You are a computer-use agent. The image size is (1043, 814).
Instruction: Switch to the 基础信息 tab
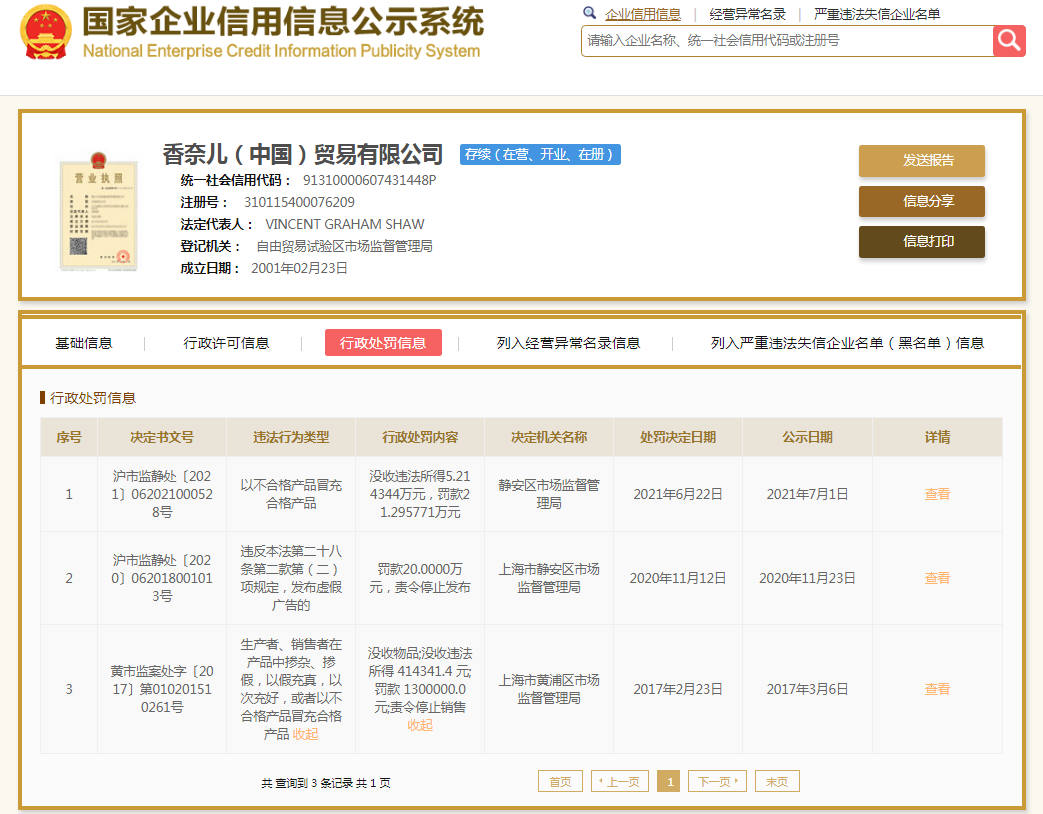coord(84,343)
